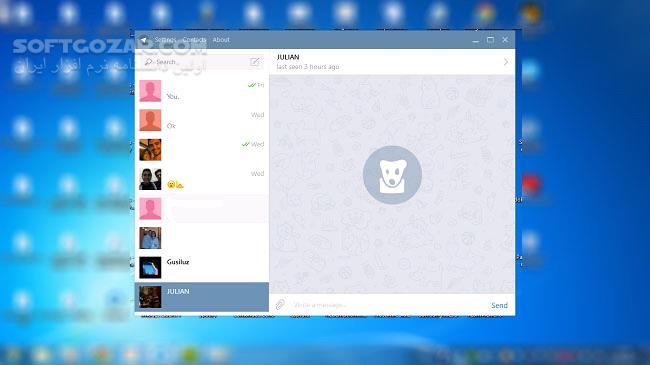Screen dimensions: 650x365
Task: Click the Telegram paper plane logo
Action: [143, 40]
